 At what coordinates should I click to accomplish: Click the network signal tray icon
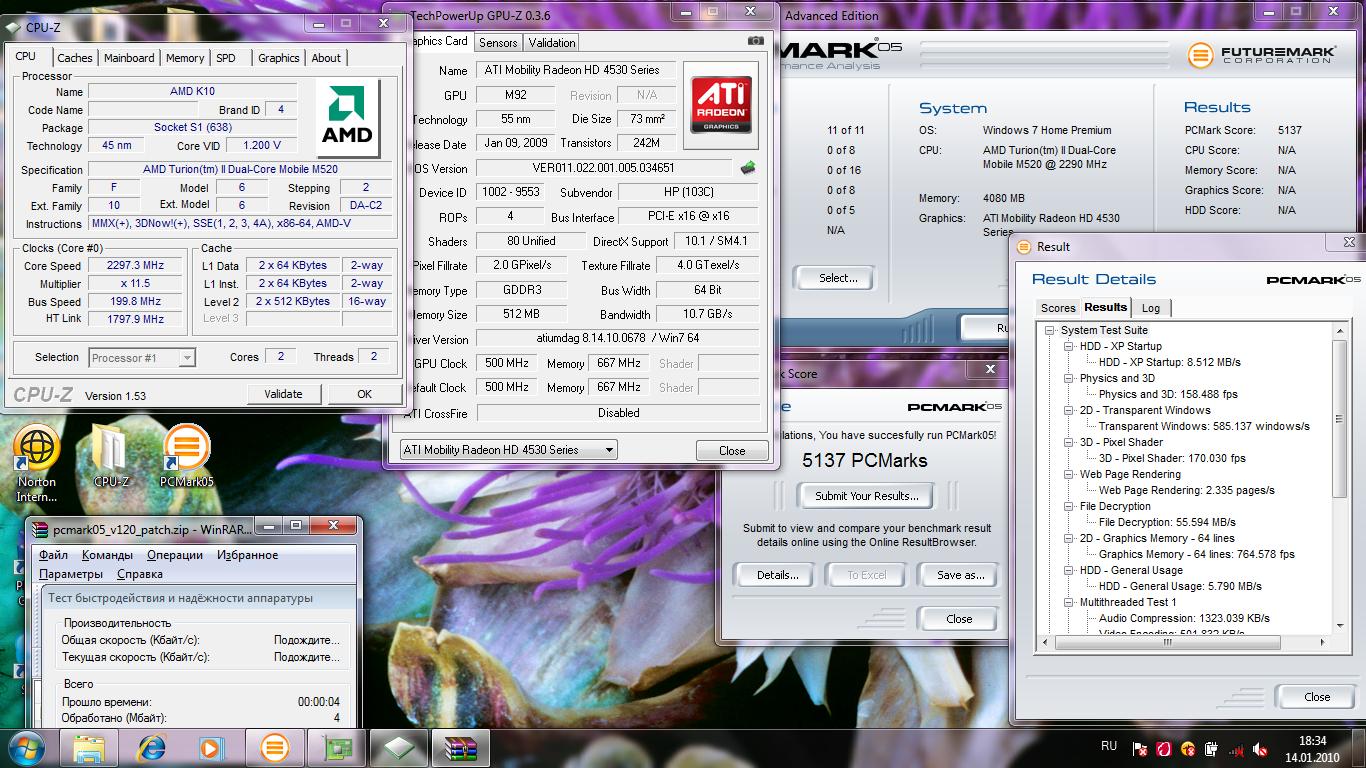1236,748
